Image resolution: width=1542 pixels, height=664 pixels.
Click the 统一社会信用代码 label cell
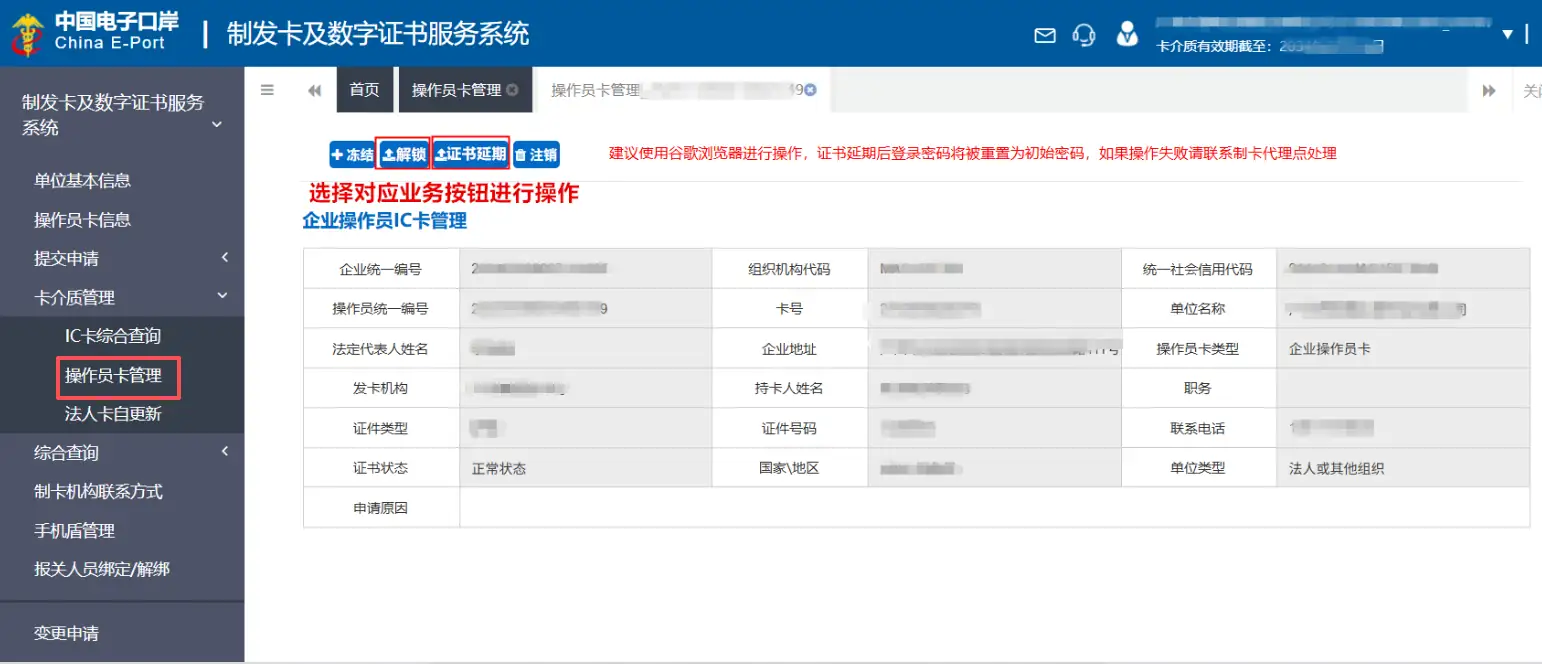pyautogui.click(x=1198, y=269)
